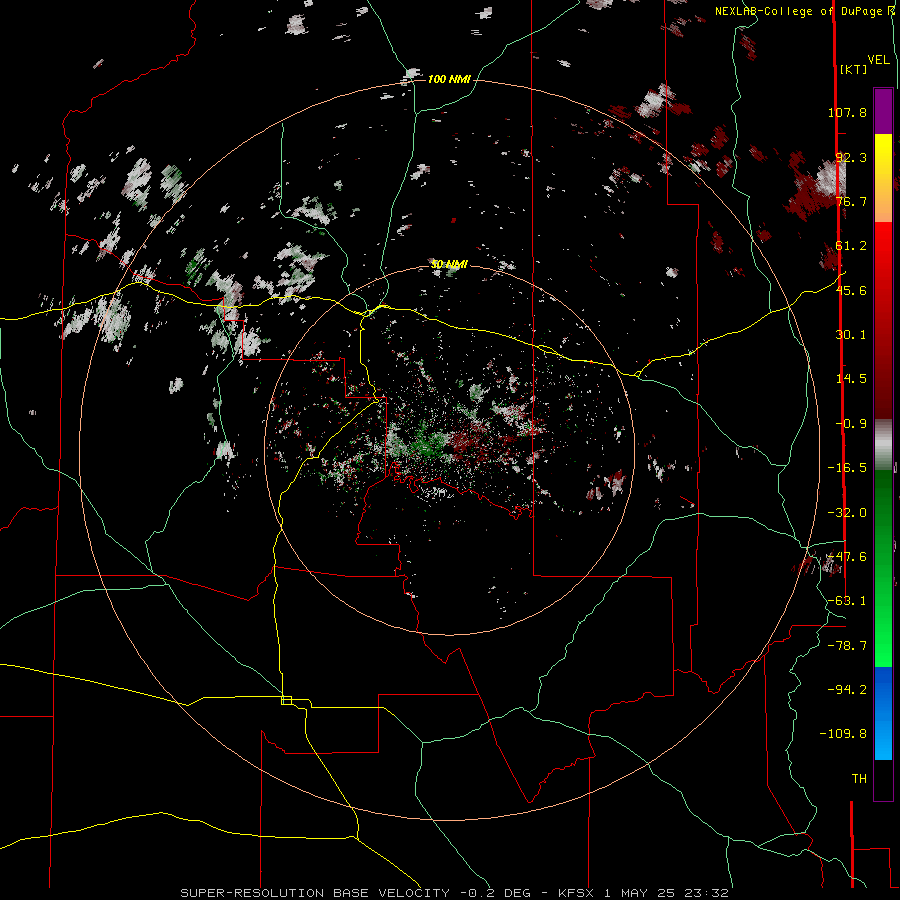900x900 pixels.
Task: Click the 45.6 velocity scale value
Action: click(851, 290)
